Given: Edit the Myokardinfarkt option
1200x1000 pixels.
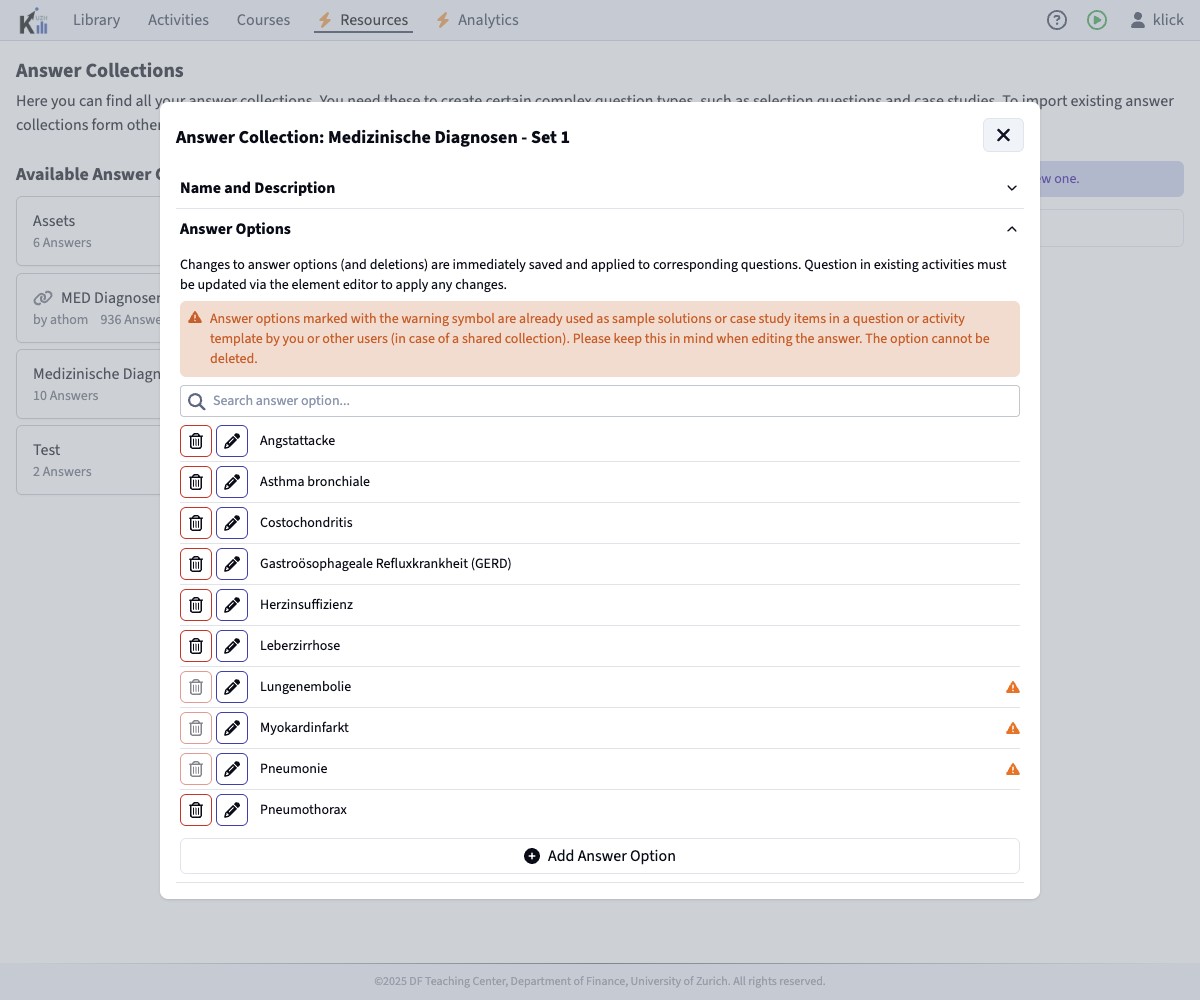Looking at the screenshot, I should (232, 728).
